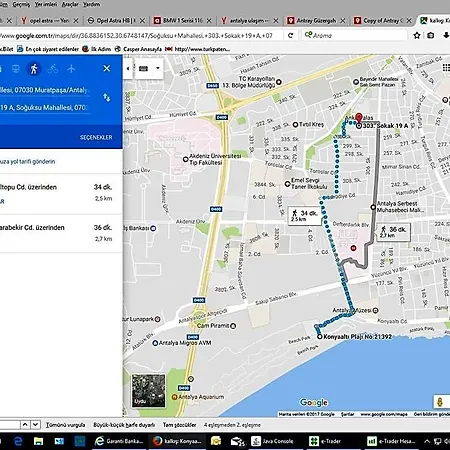
Task: Click the Emel Sevgi Taner İlkokulu marker
Action: [x=287, y=184]
